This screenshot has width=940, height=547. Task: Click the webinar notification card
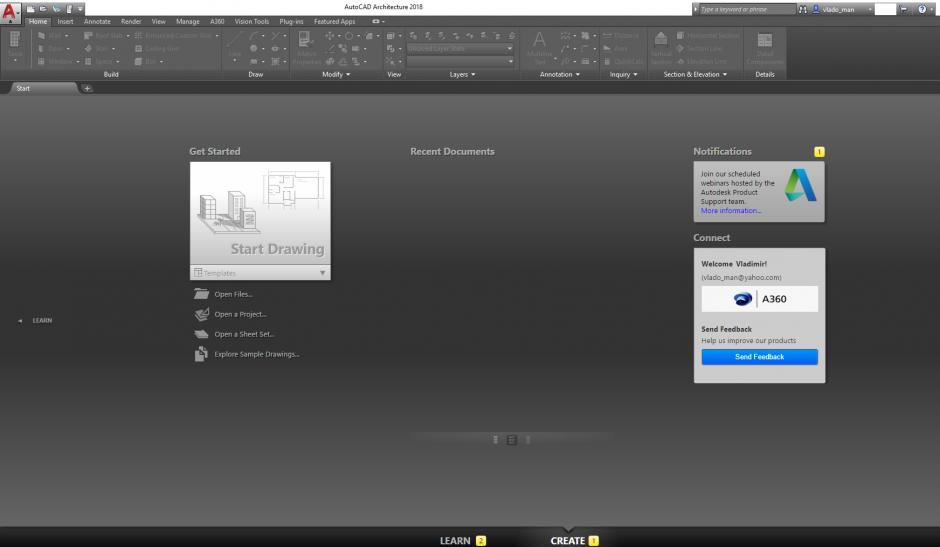pyautogui.click(x=759, y=192)
